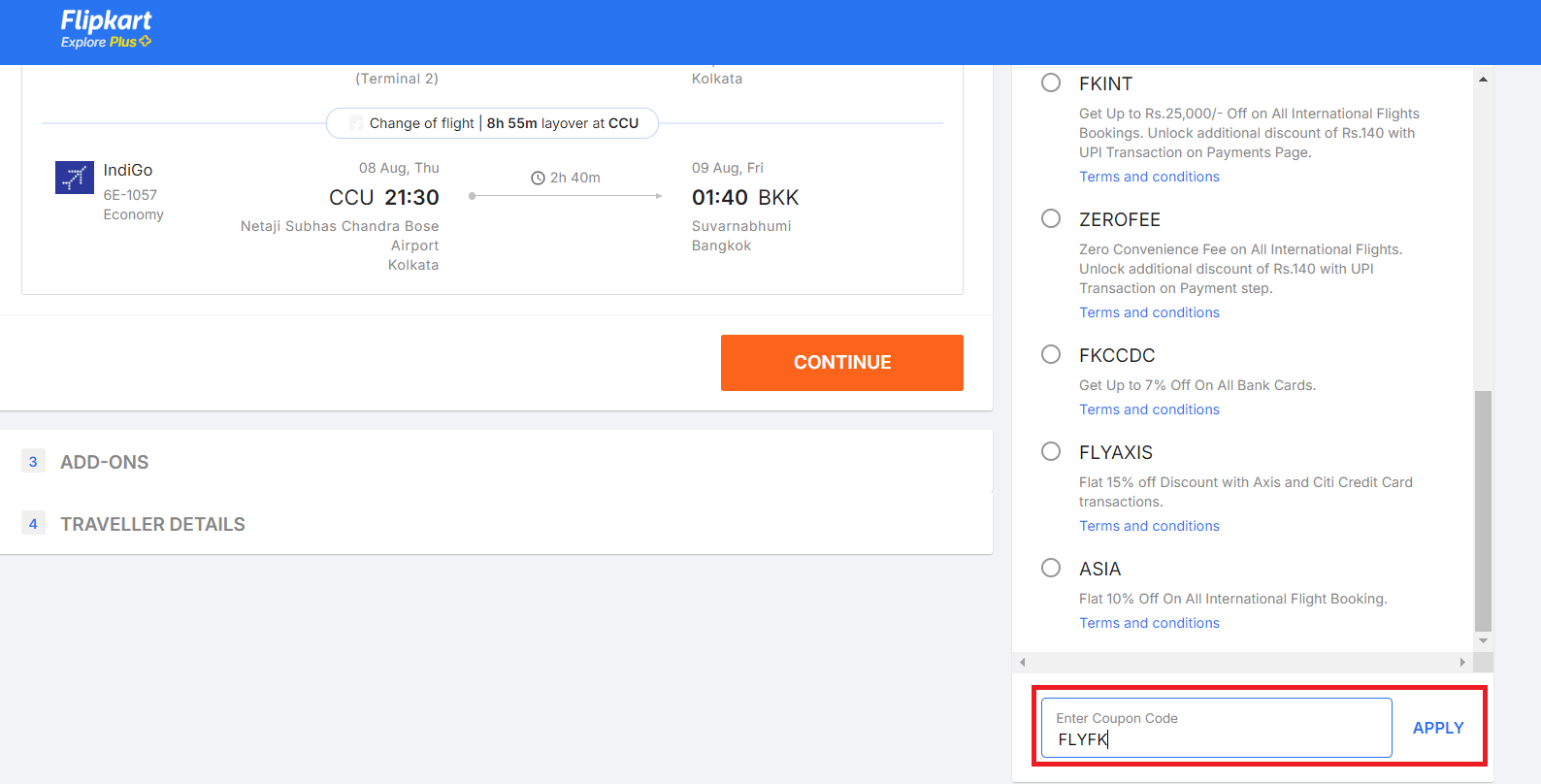Expand the TRAVELLER DETAILS section
Screen dimensions: 1541x784
152,523
